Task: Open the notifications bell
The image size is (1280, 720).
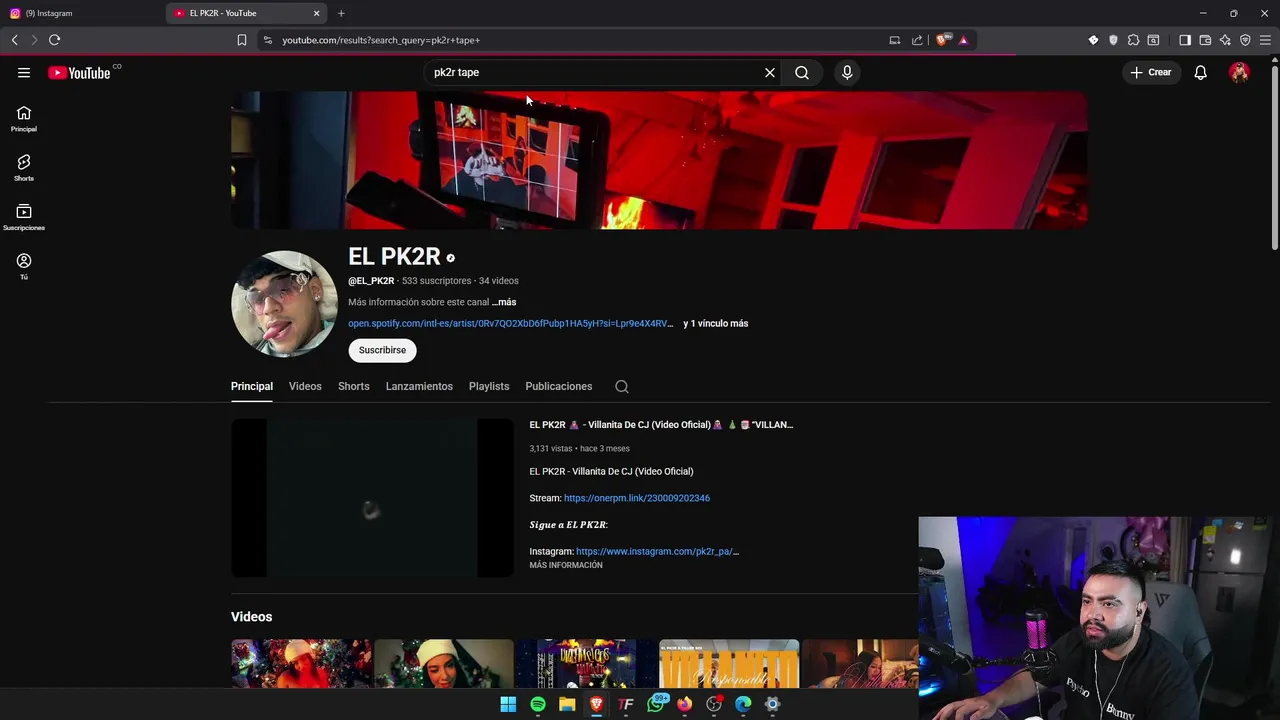Action: [1201, 72]
